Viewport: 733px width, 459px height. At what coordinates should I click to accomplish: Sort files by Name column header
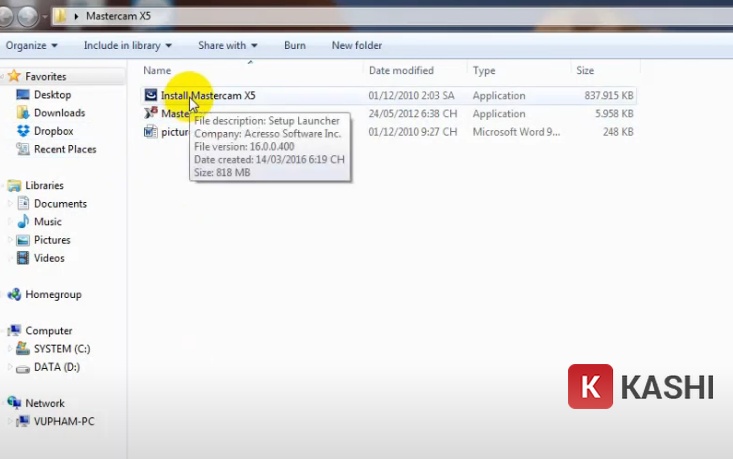156,71
